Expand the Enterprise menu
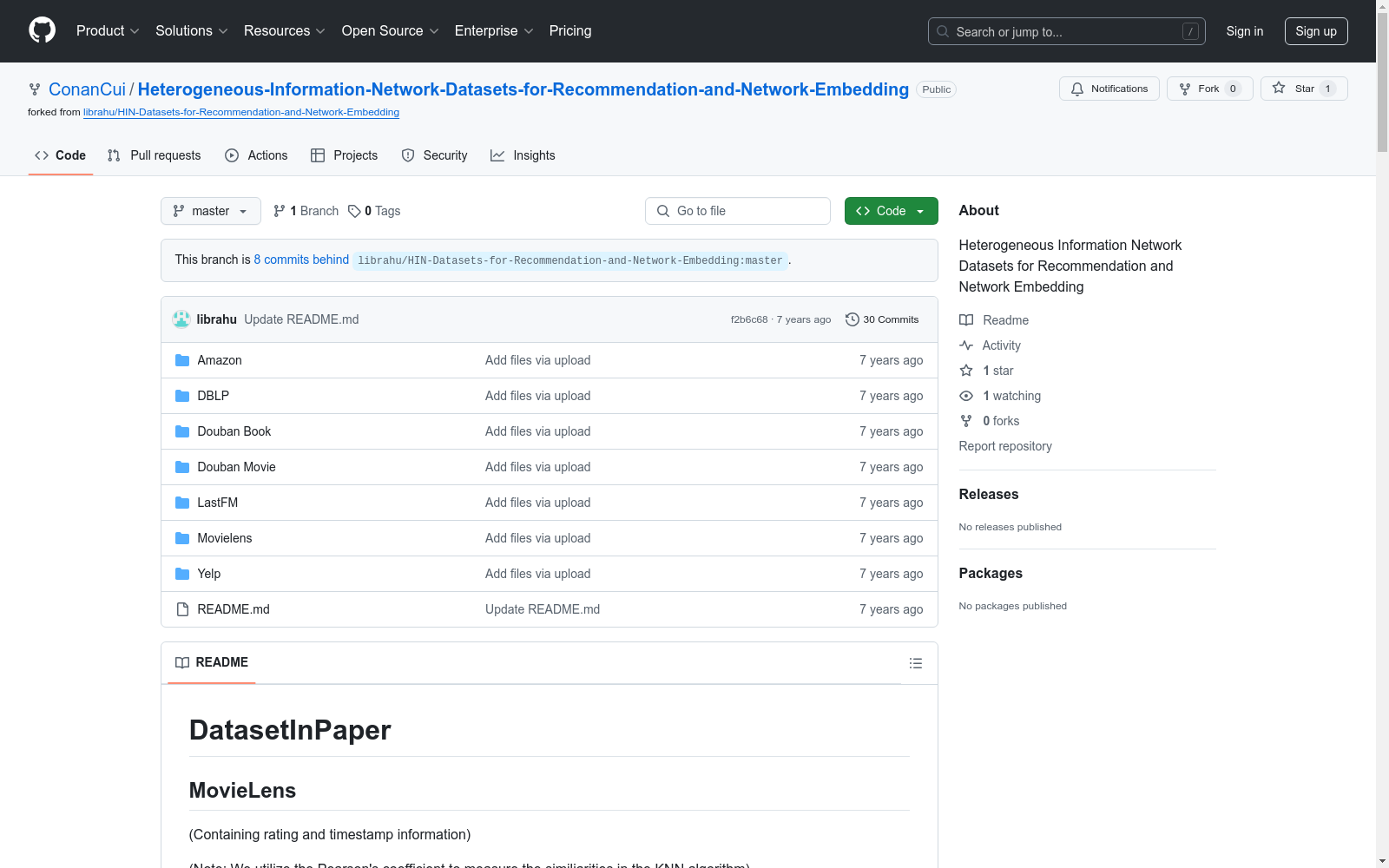1389x868 pixels. (494, 30)
